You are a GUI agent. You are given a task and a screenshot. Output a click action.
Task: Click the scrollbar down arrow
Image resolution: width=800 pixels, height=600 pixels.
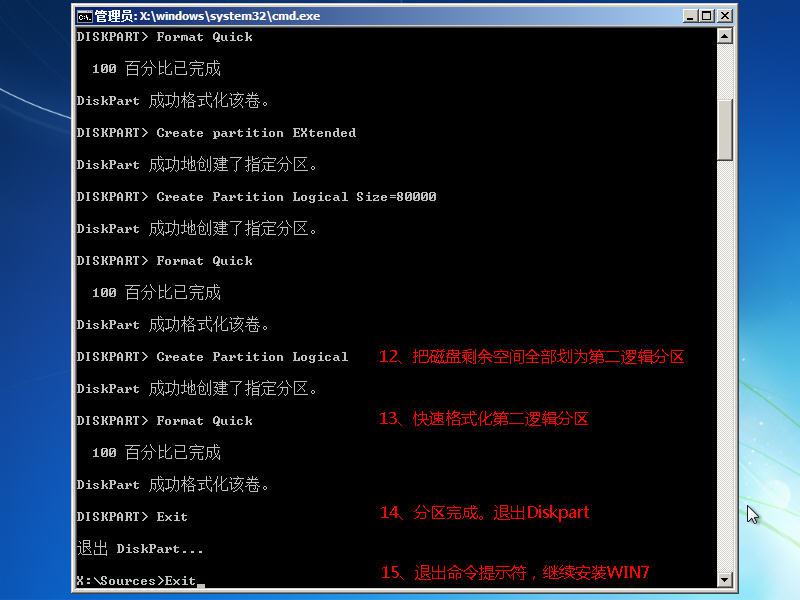pos(724,579)
